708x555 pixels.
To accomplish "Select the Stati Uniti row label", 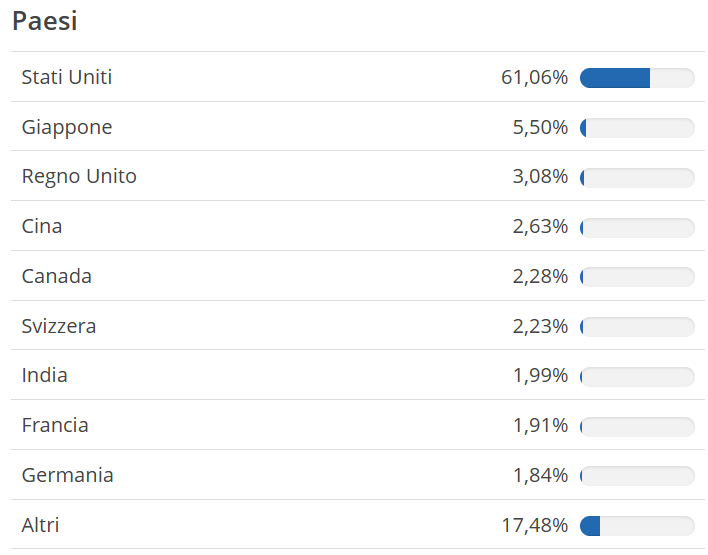I will pyautogui.click(x=67, y=77).
